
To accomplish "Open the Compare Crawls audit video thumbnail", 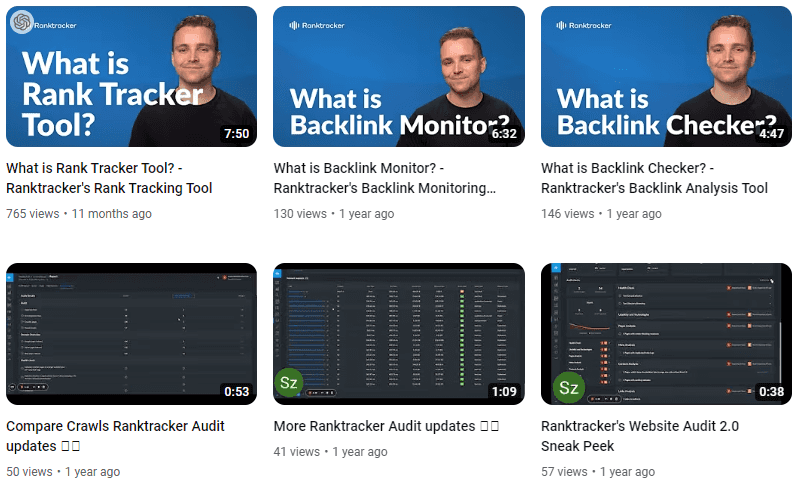I will coord(131,334).
